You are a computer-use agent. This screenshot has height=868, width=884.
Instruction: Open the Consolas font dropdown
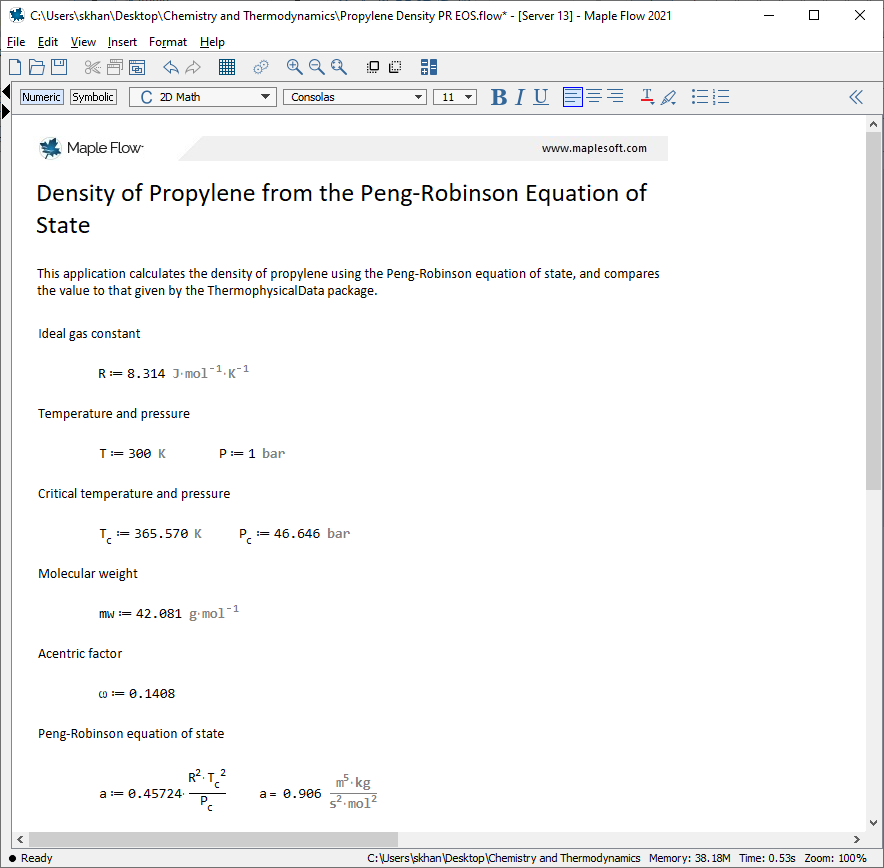pyautogui.click(x=355, y=97)
